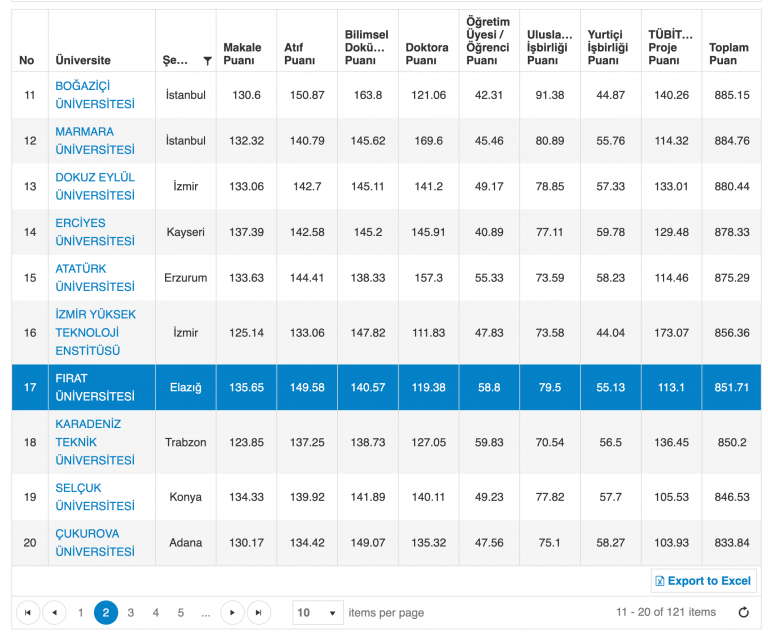This screenshot has height=634, width=768.
Task: Open ÇUKUROVA ÜNİVERSİTESİ link
Action: tap(95, 542)
